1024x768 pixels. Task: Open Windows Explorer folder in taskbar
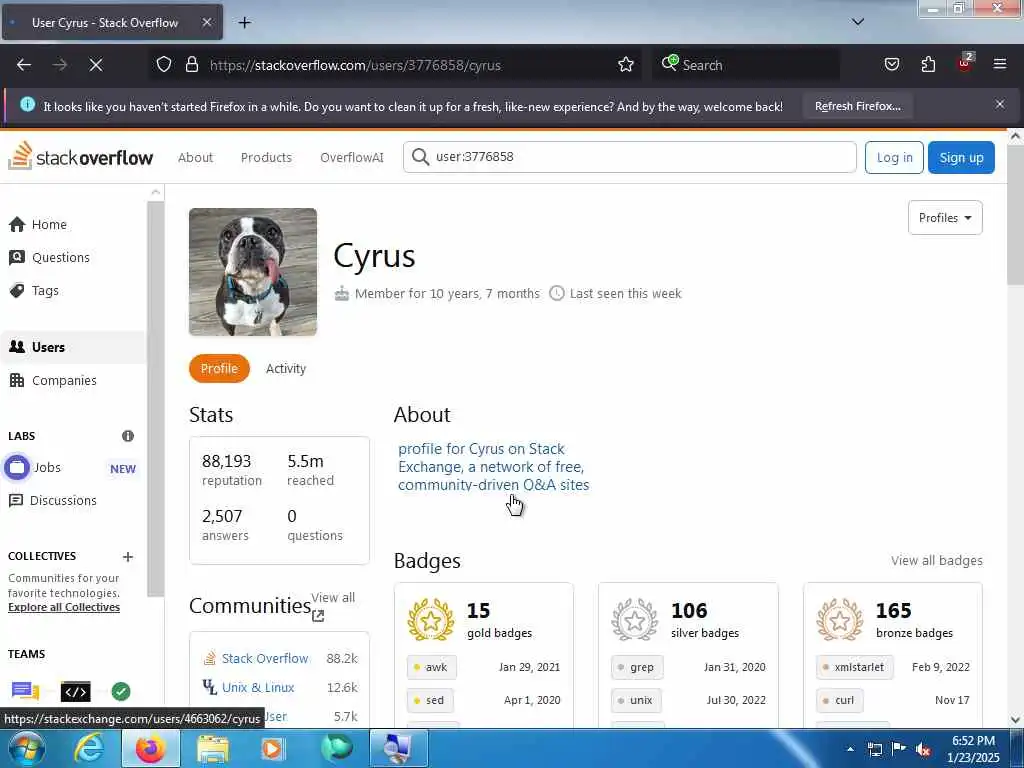coord(213,748)
